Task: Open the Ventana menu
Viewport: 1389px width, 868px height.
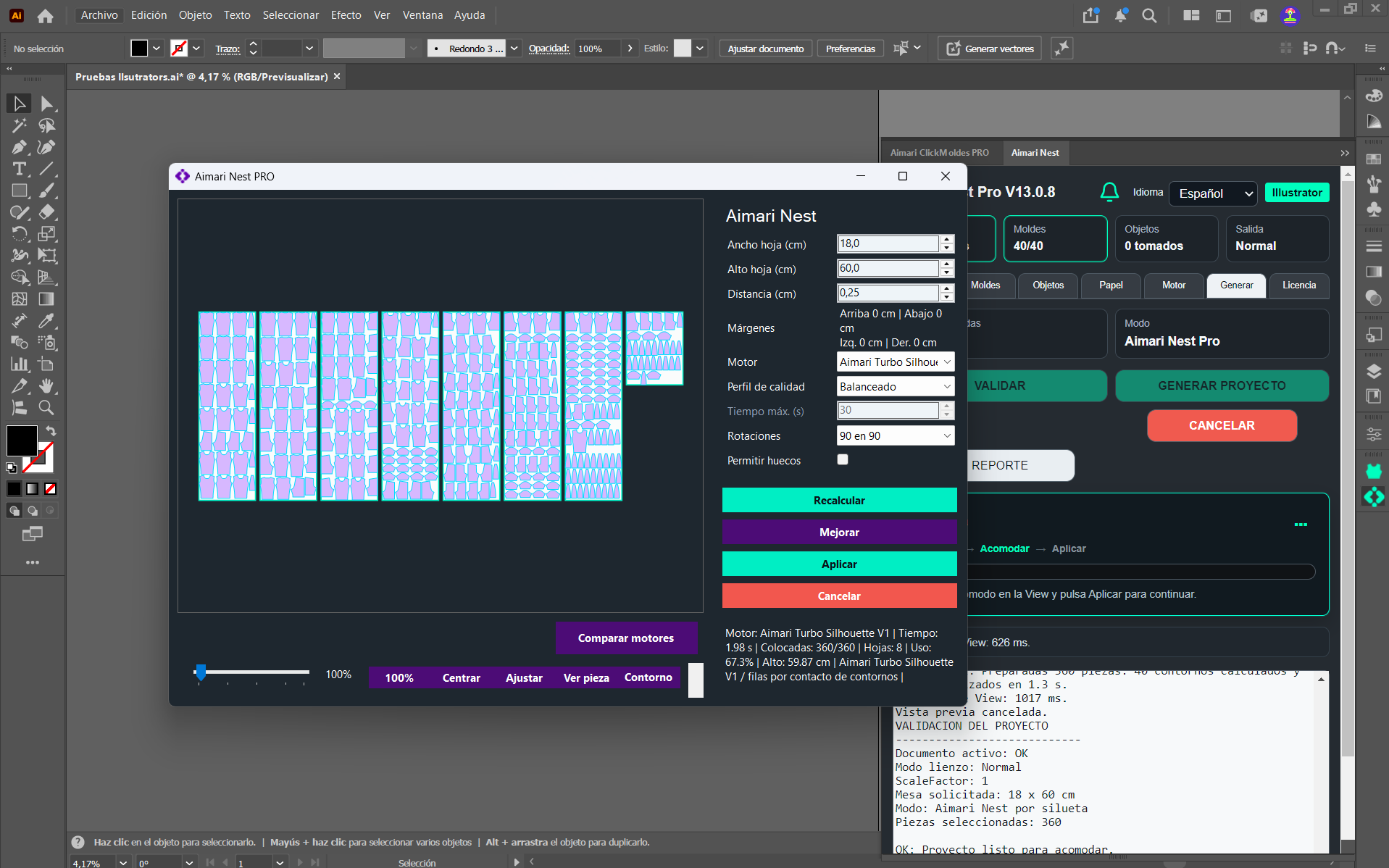Action: coord(422,15)
